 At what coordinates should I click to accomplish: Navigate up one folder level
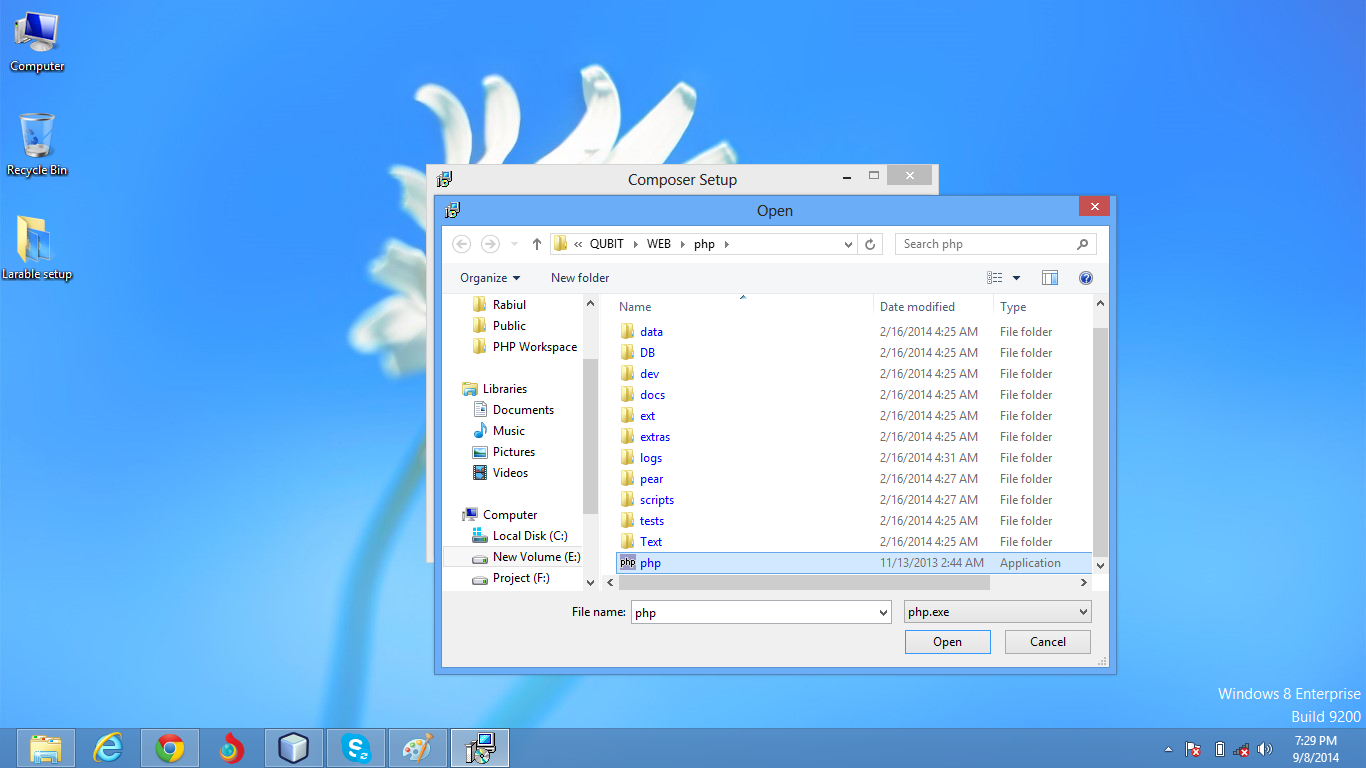(536, 243)
